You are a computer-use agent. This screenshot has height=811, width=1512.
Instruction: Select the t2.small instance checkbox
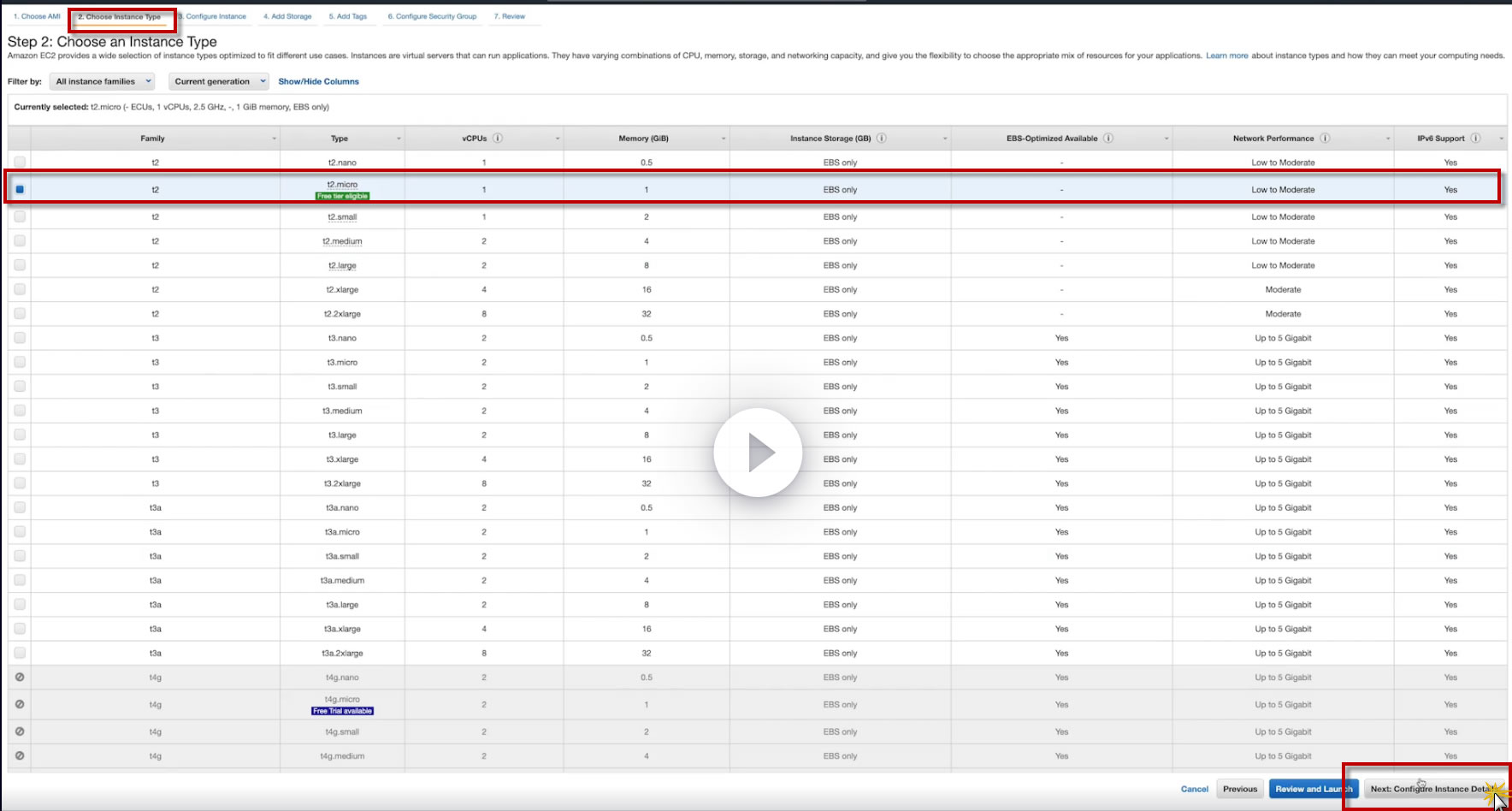tap(20, 216)
